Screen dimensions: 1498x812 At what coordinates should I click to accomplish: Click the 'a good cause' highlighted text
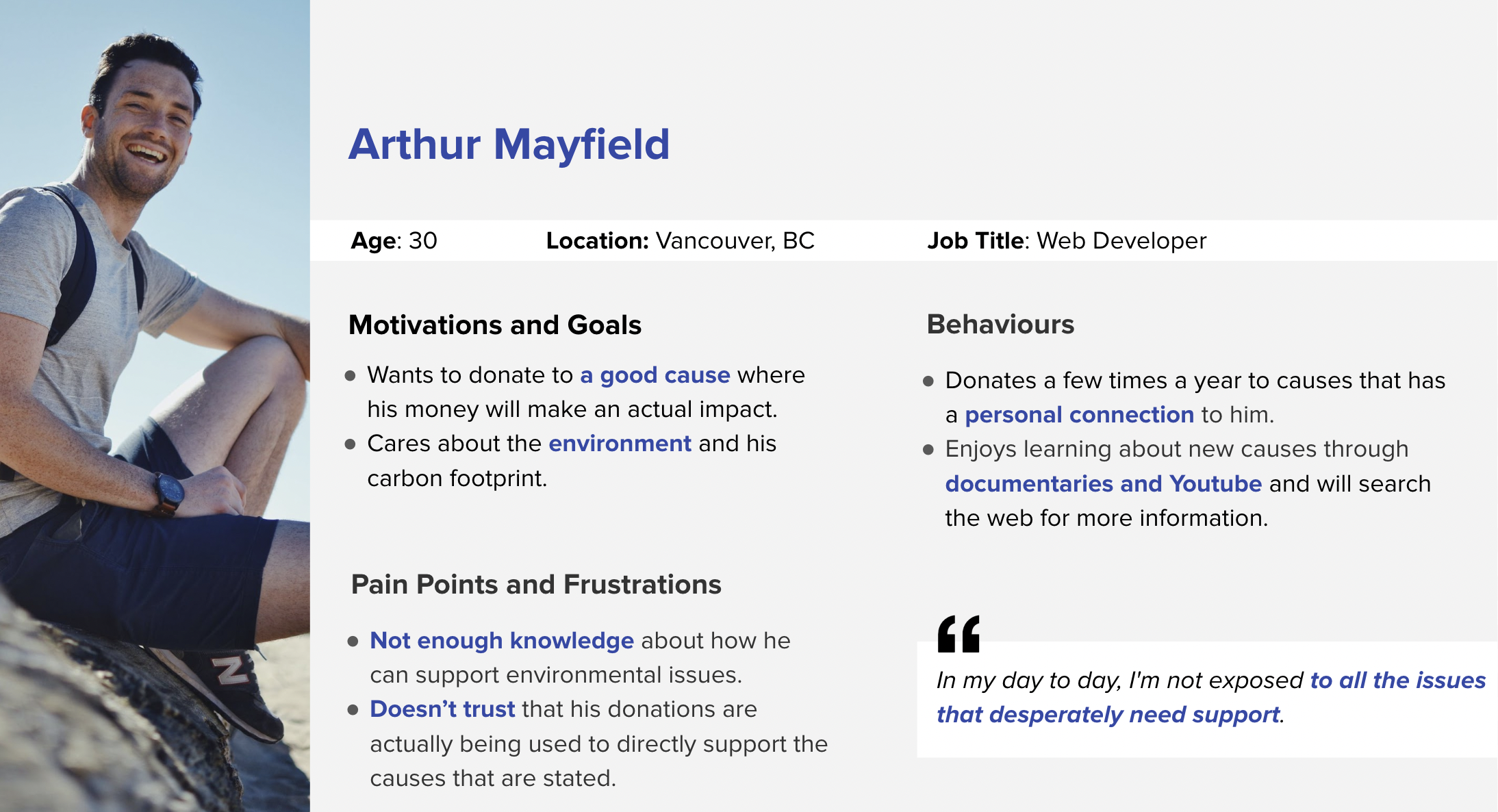click(x=655, y=375)
